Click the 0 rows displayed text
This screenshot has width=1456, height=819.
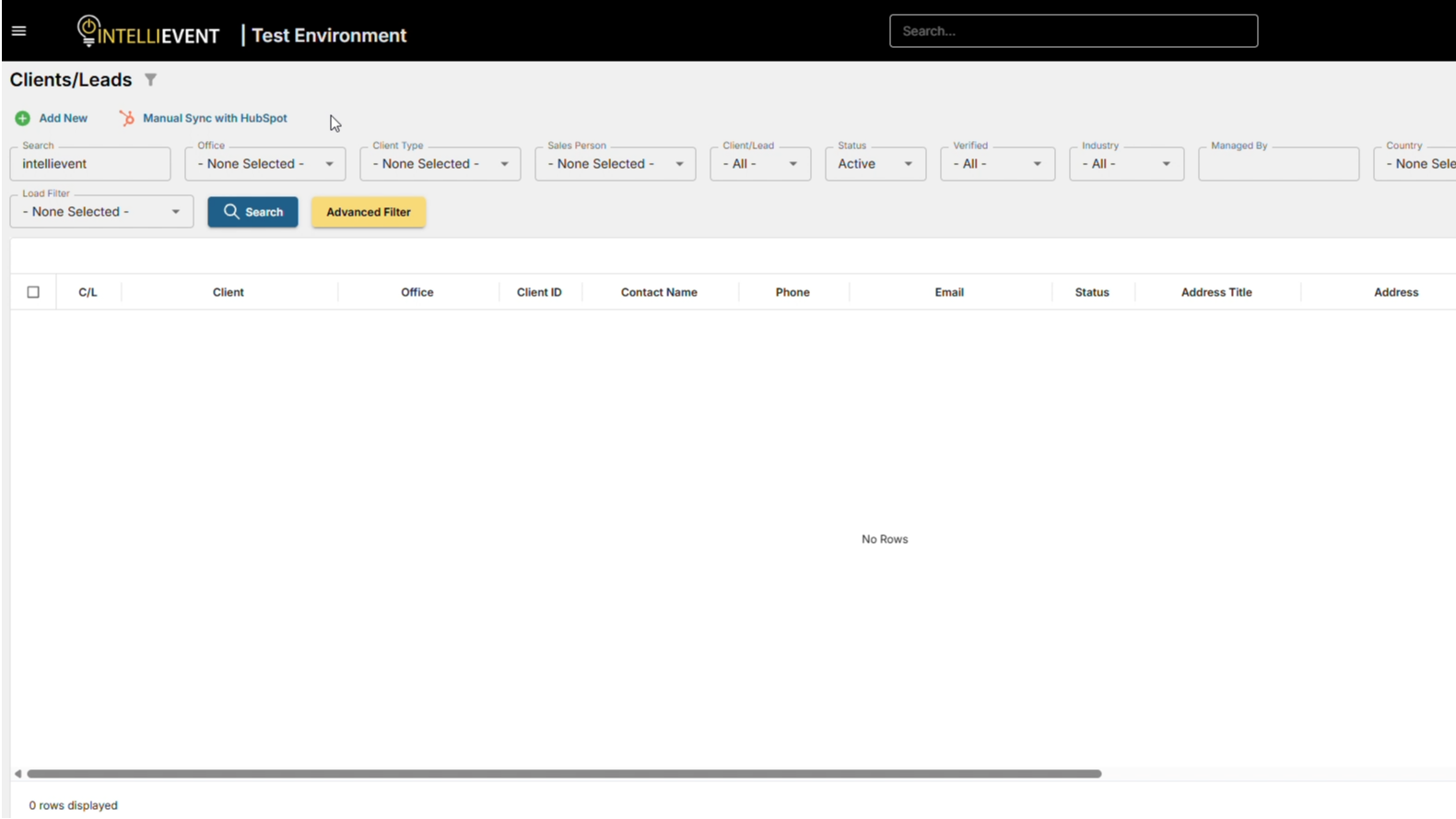click(x=74, y=805)
